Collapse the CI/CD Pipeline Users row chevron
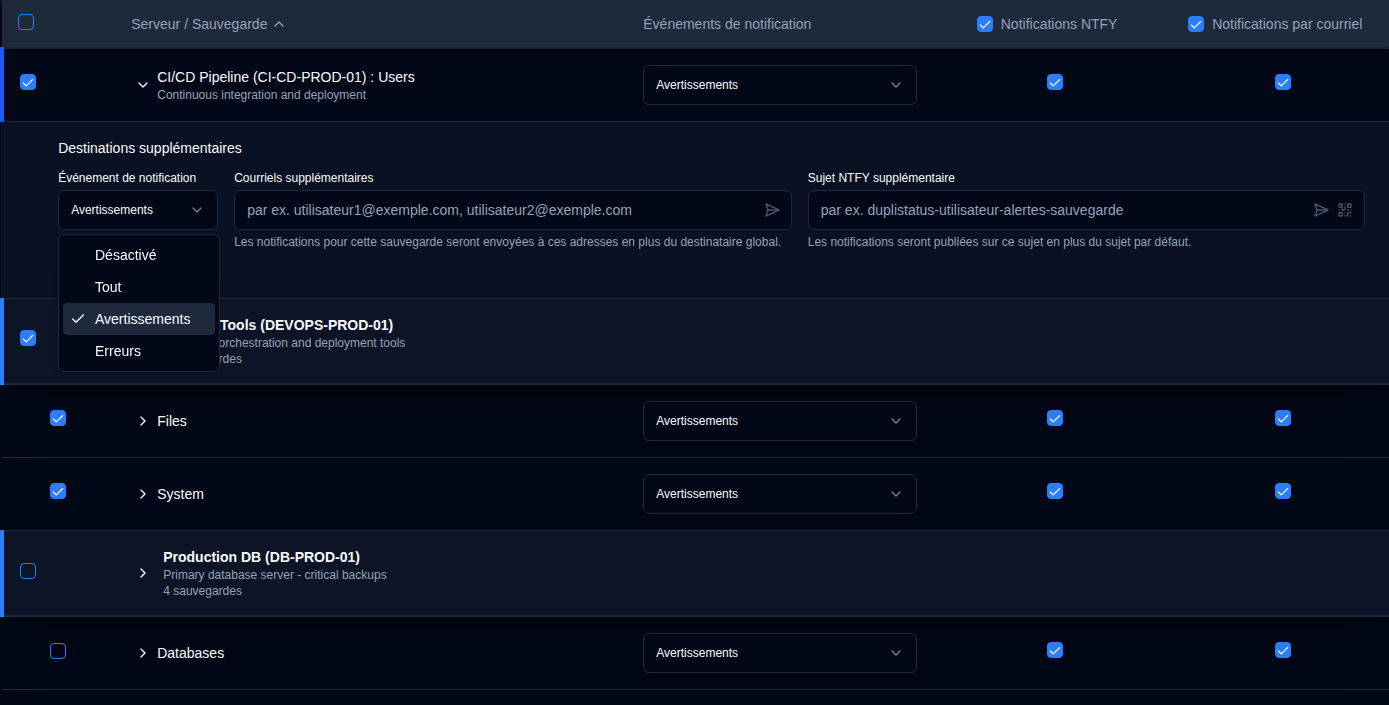 [143, 85]
